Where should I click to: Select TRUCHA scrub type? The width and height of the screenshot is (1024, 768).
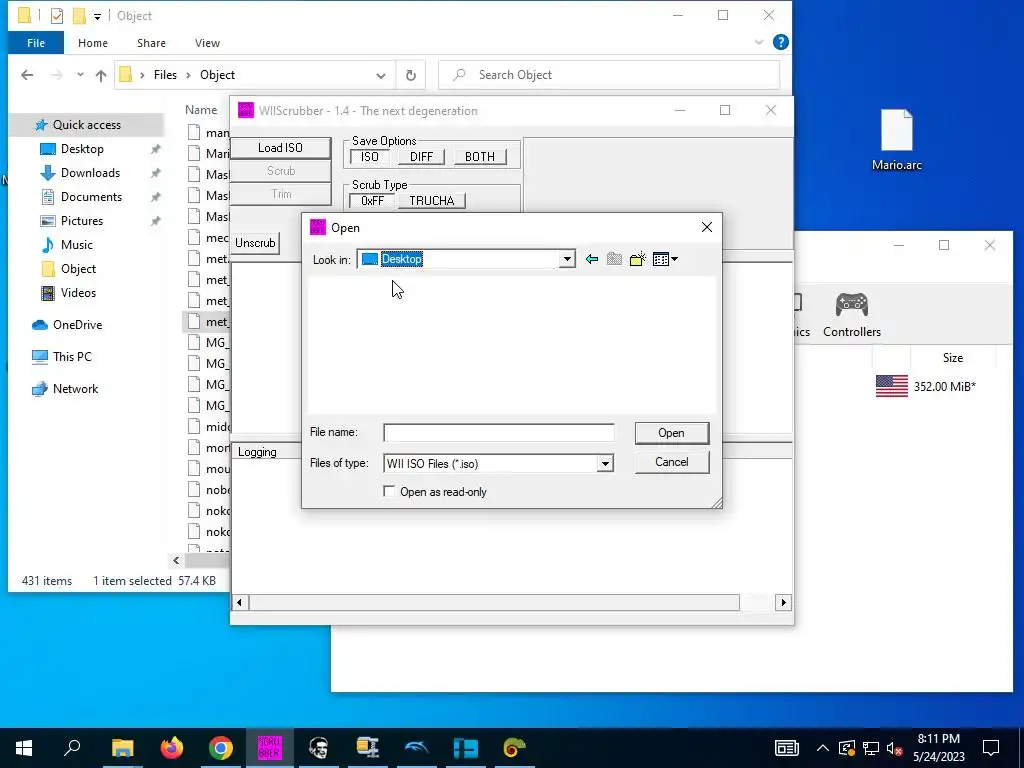click(432, 200)
